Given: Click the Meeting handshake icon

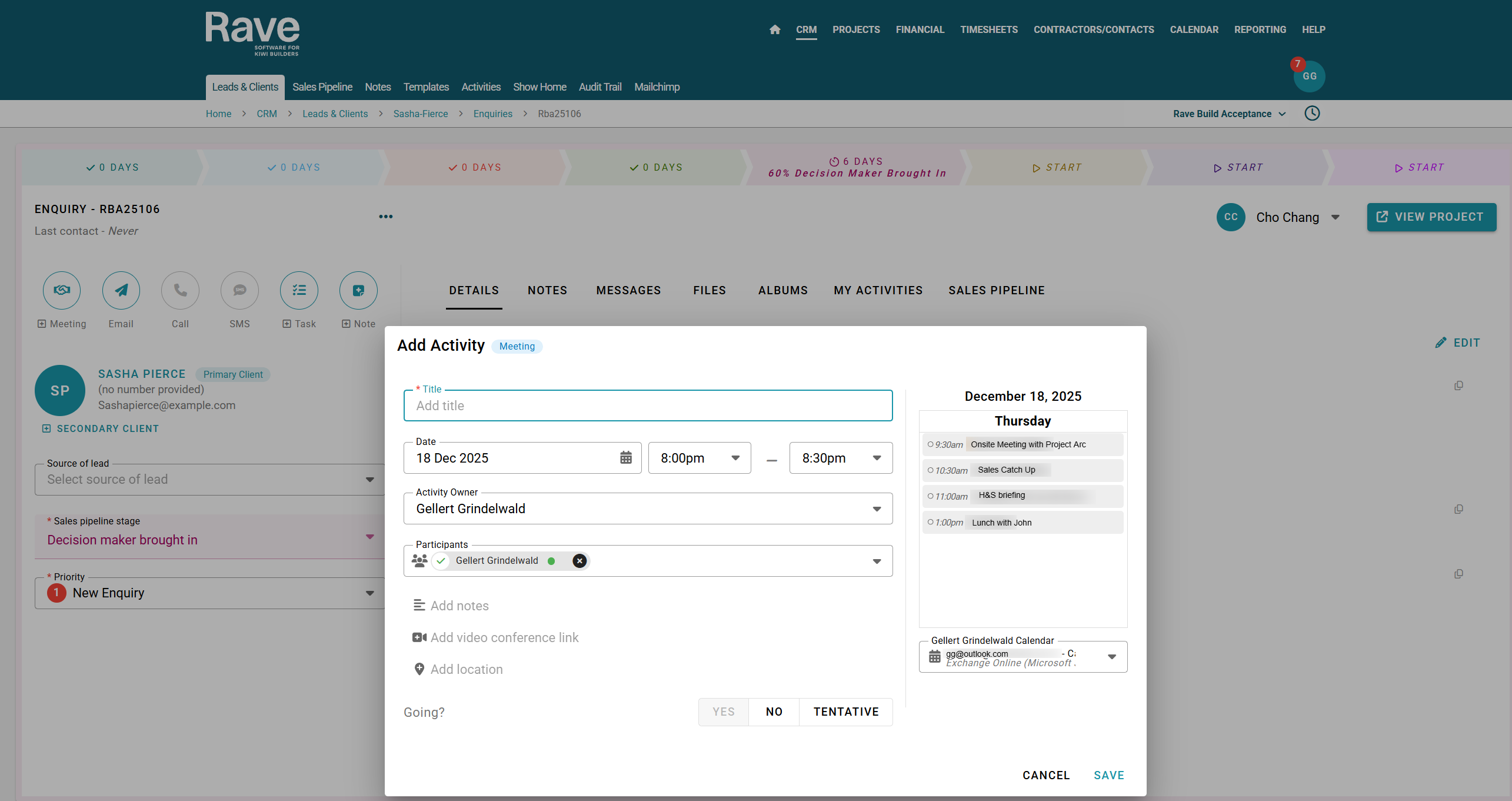Looking at the screenshot, I should point(62,290).
